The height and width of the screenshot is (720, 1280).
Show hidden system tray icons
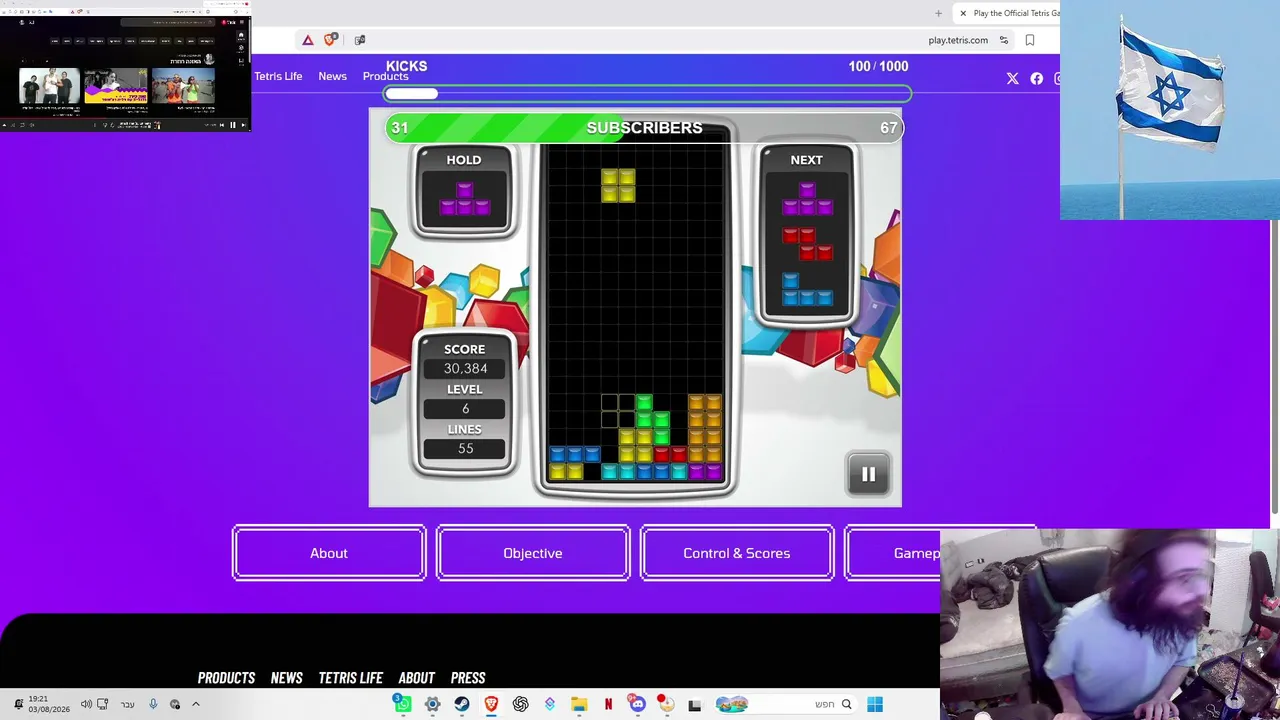[x=196, y=704]
